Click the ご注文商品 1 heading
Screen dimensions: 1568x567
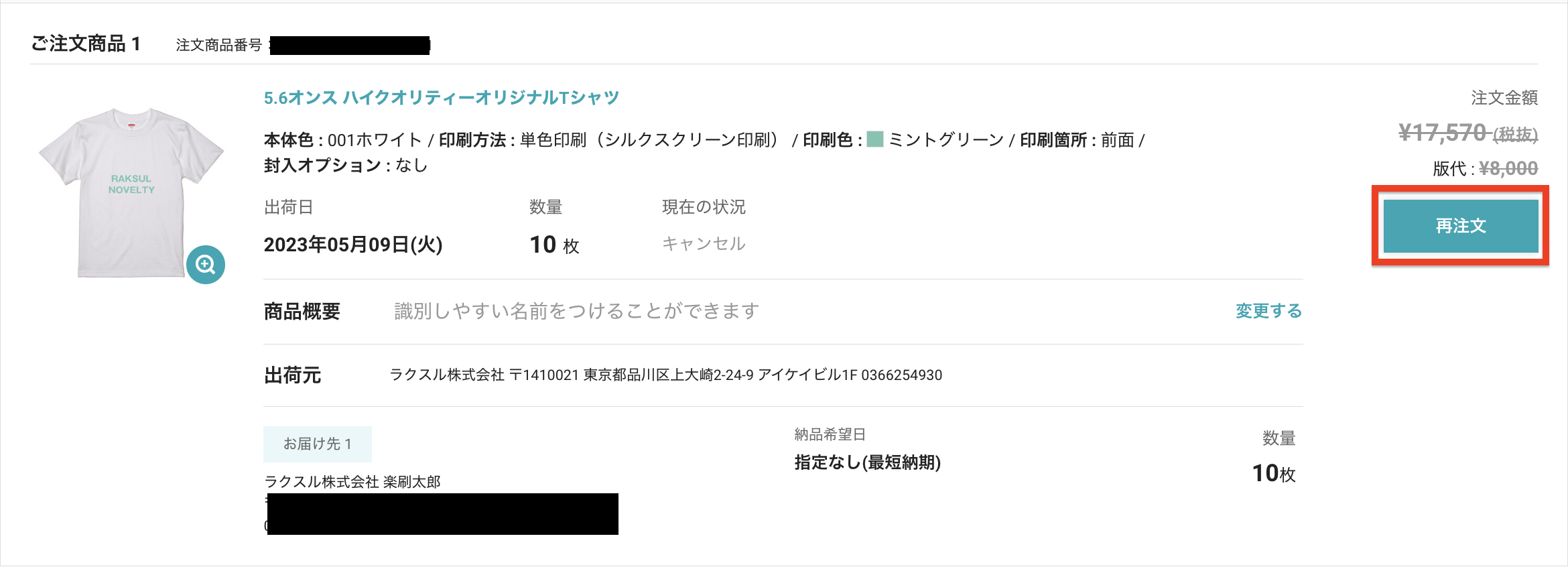[86, 44]
